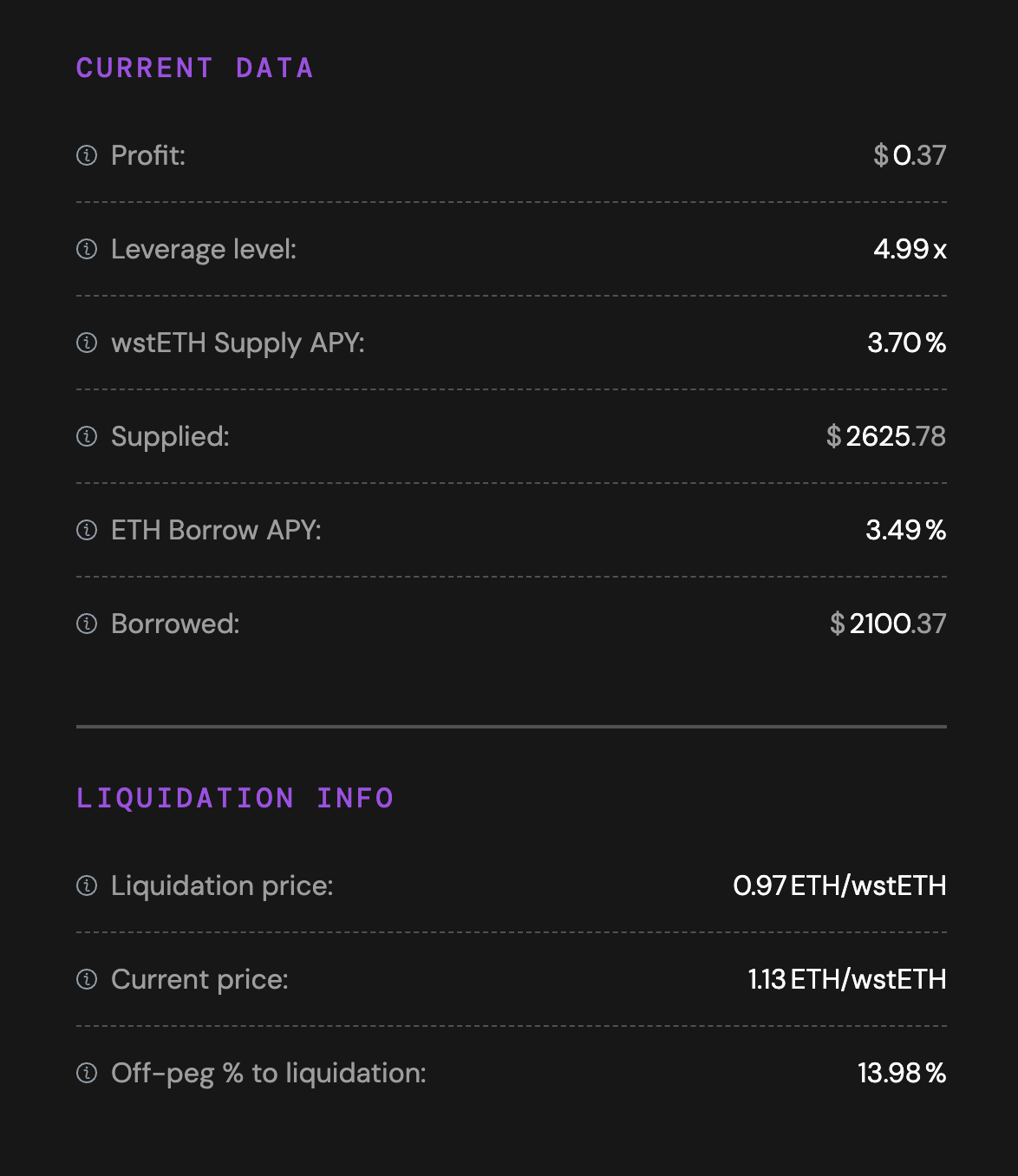This screenshot has width=1018, height=1176.
Task: Click the $2100.37 borrowed amount
Action: [x=888, y=624]
